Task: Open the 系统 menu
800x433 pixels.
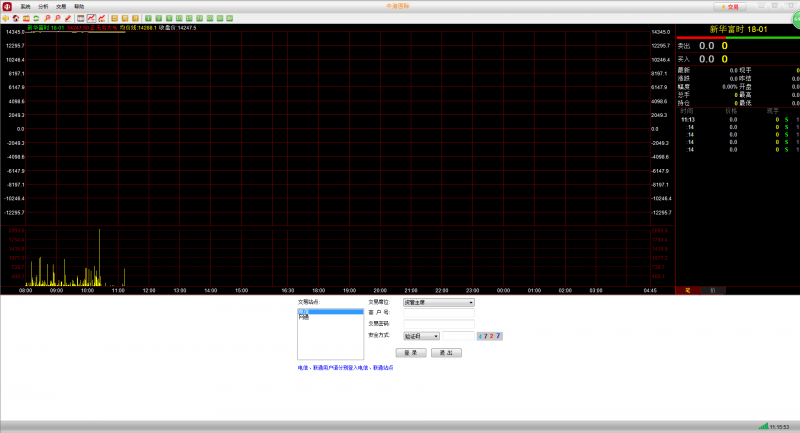Action: click(26, 7)
